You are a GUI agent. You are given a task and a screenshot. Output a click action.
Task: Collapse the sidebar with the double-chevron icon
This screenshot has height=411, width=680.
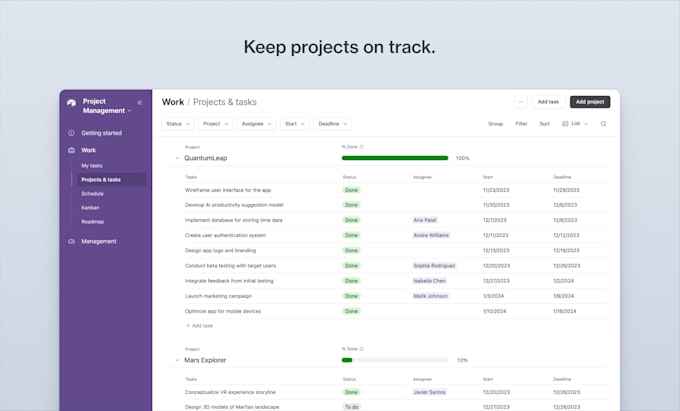pyautogui.click(x=140, y=103)
